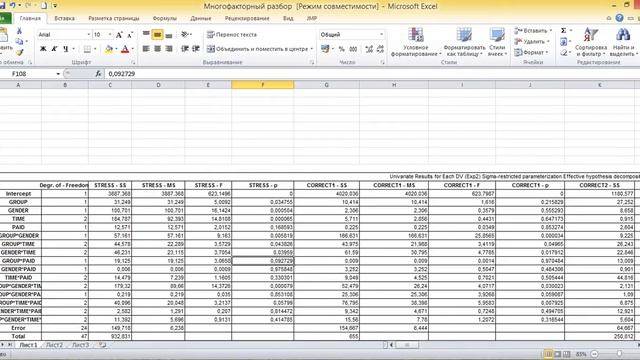Click the text orientation icon
This screenshot has width=640, height=360.
185,35
